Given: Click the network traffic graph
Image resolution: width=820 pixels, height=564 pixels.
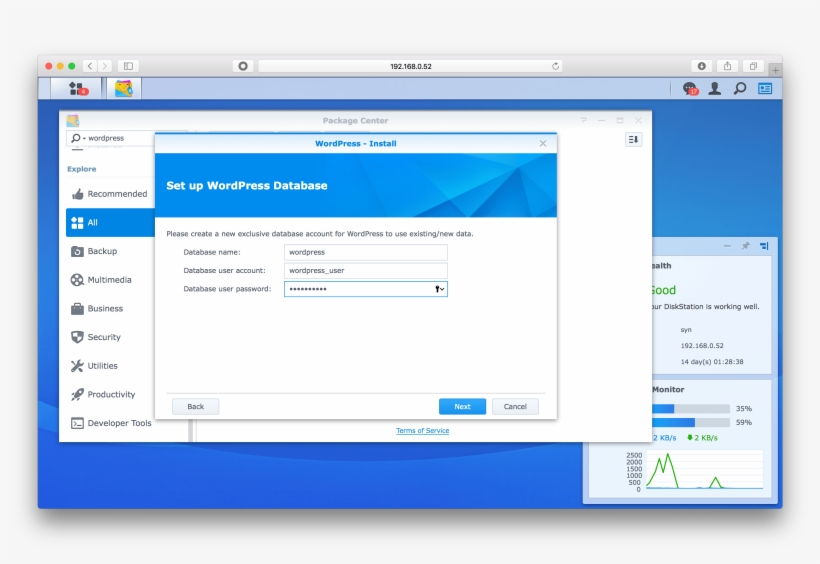Looking at the screenshot, I should [x=704, y=470].
